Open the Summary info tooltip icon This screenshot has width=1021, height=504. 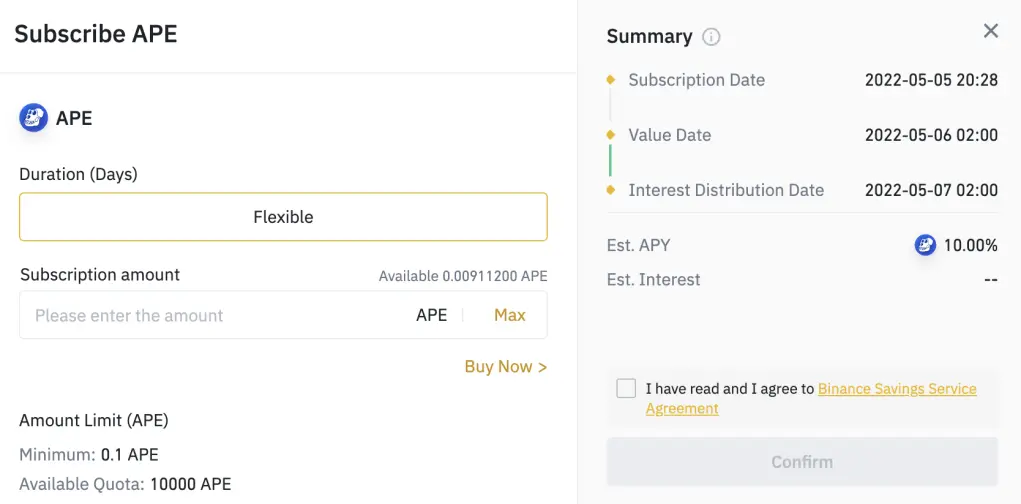point(711,37)
